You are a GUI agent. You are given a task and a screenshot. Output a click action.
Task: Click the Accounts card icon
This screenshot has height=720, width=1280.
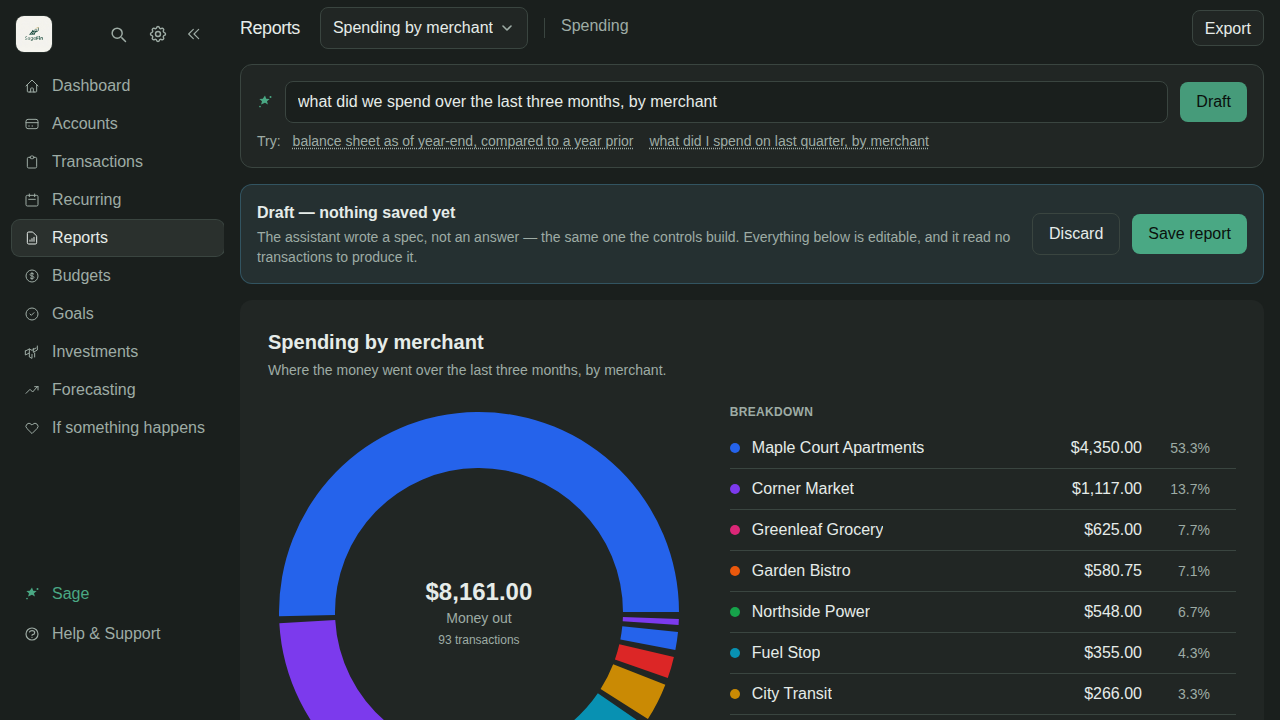pyautogui.click(x=32, y=124)
